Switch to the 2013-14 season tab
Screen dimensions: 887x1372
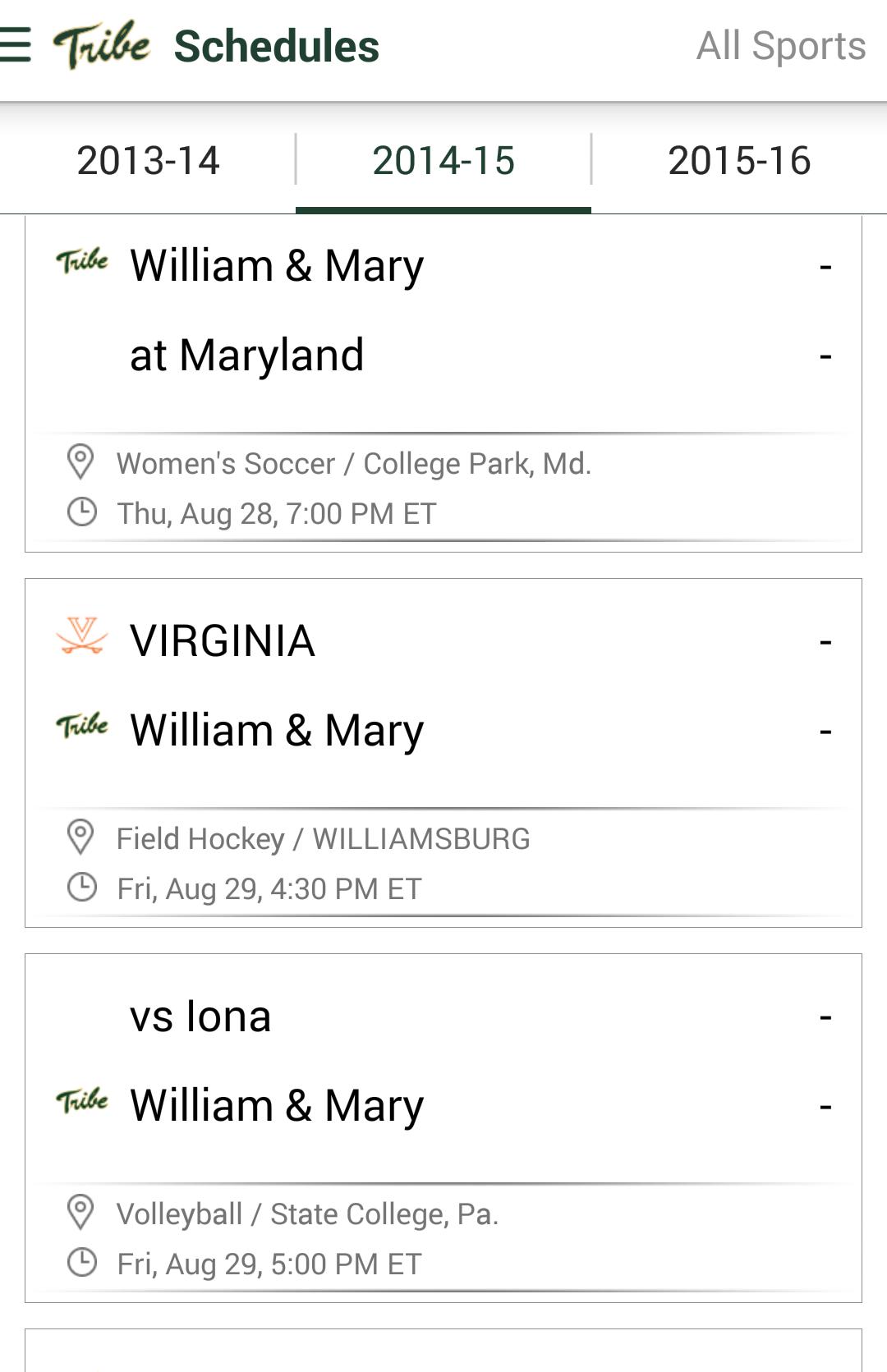[148, 160]
